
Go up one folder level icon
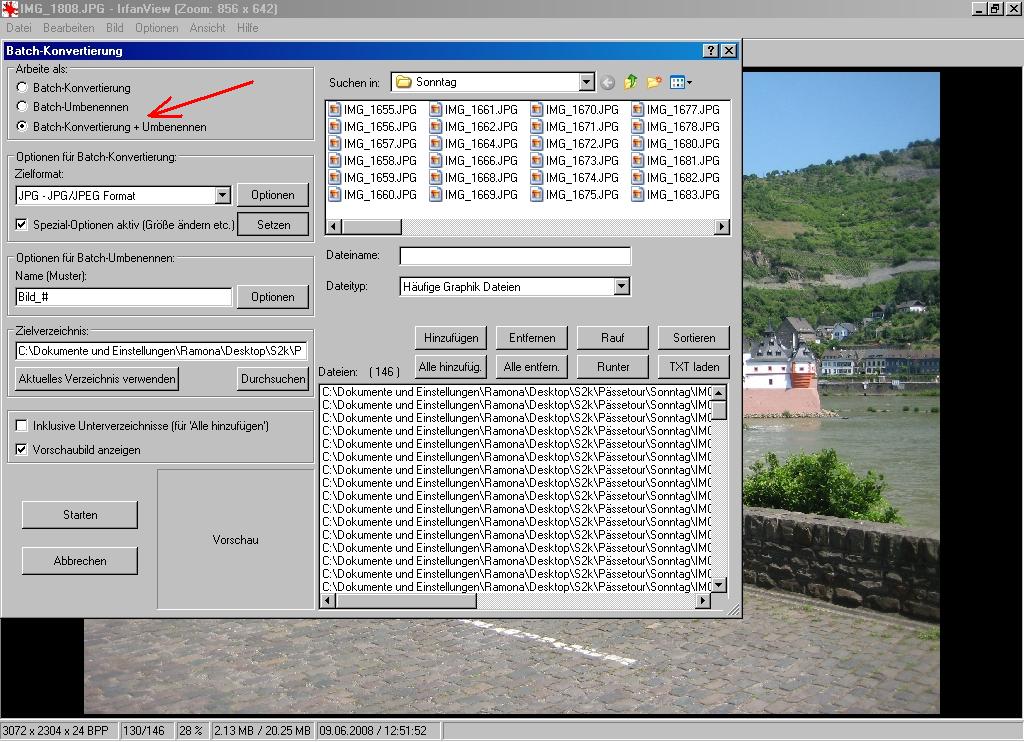[x=631, y=83]
